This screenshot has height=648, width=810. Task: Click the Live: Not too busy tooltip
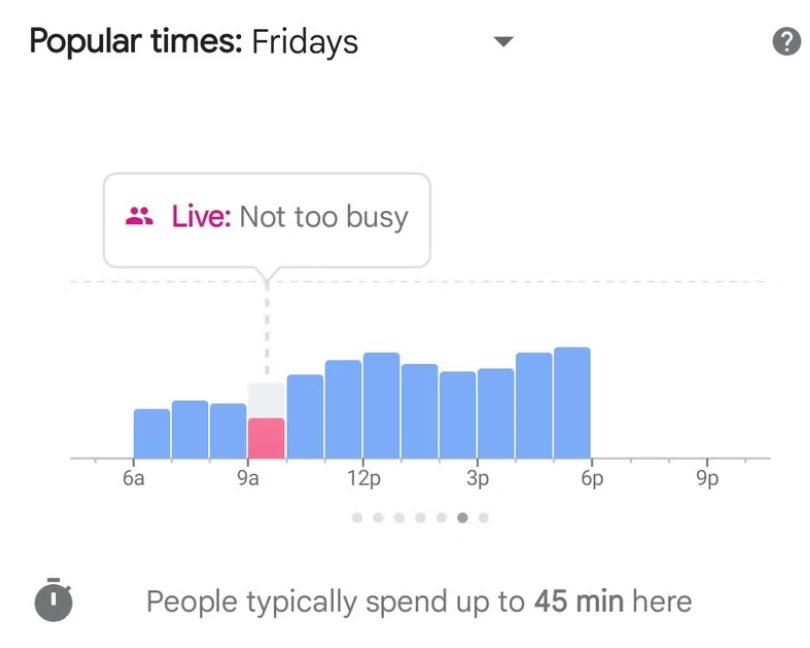267,220
